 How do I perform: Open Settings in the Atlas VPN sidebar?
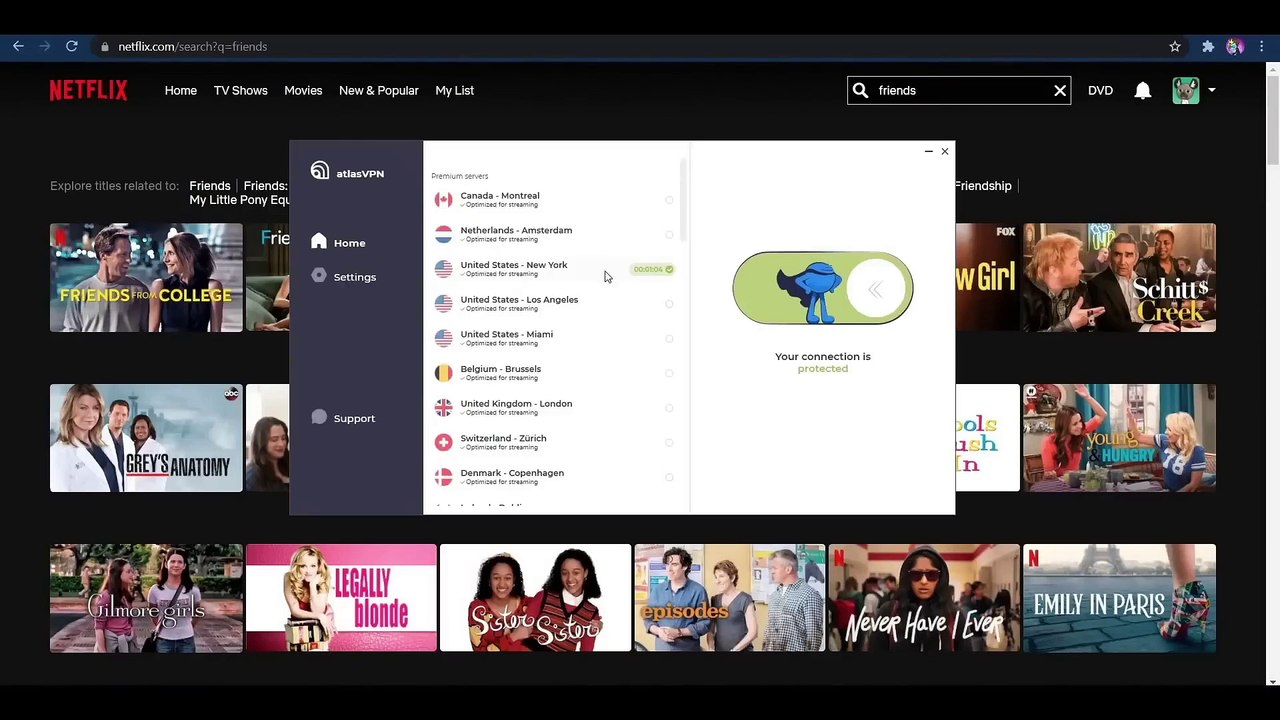click(343, 276)
